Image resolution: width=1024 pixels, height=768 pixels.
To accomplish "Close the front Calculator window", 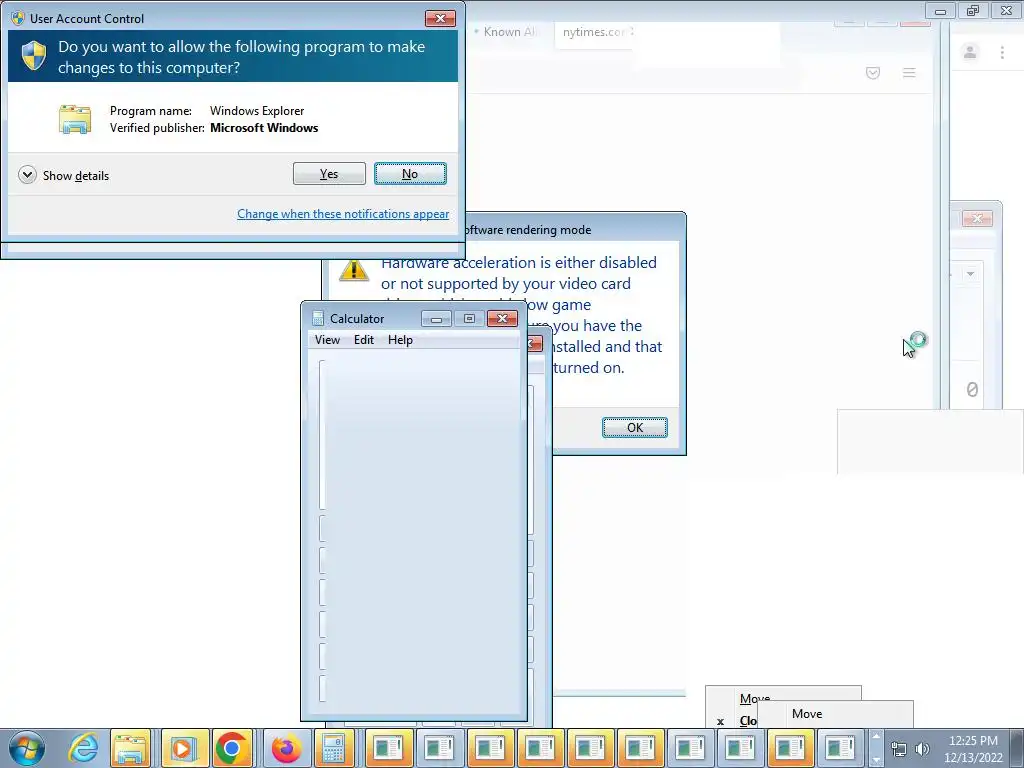I will point(502,319).
